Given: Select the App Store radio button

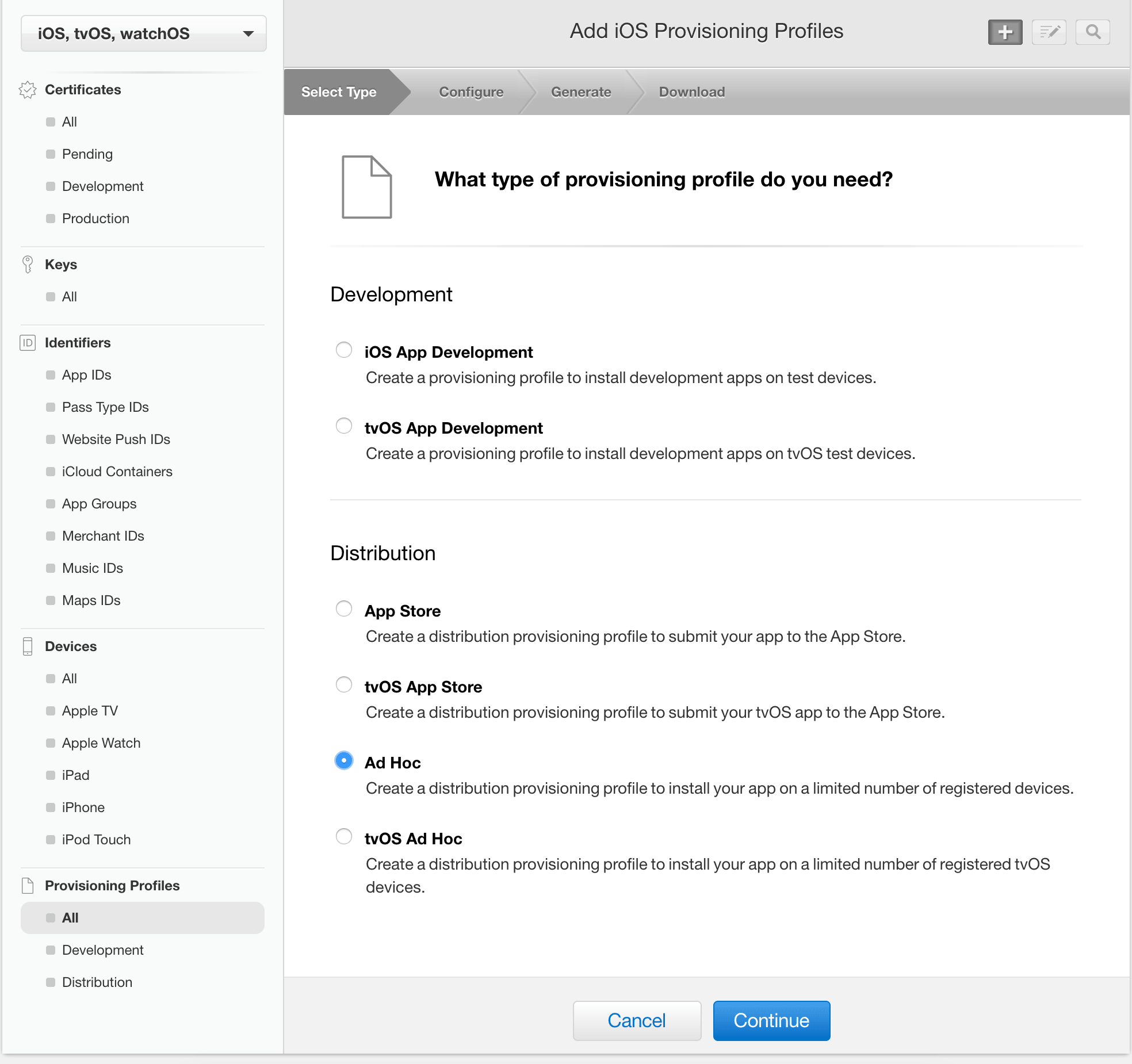Looking at the screenshot, I should (344, 608).
